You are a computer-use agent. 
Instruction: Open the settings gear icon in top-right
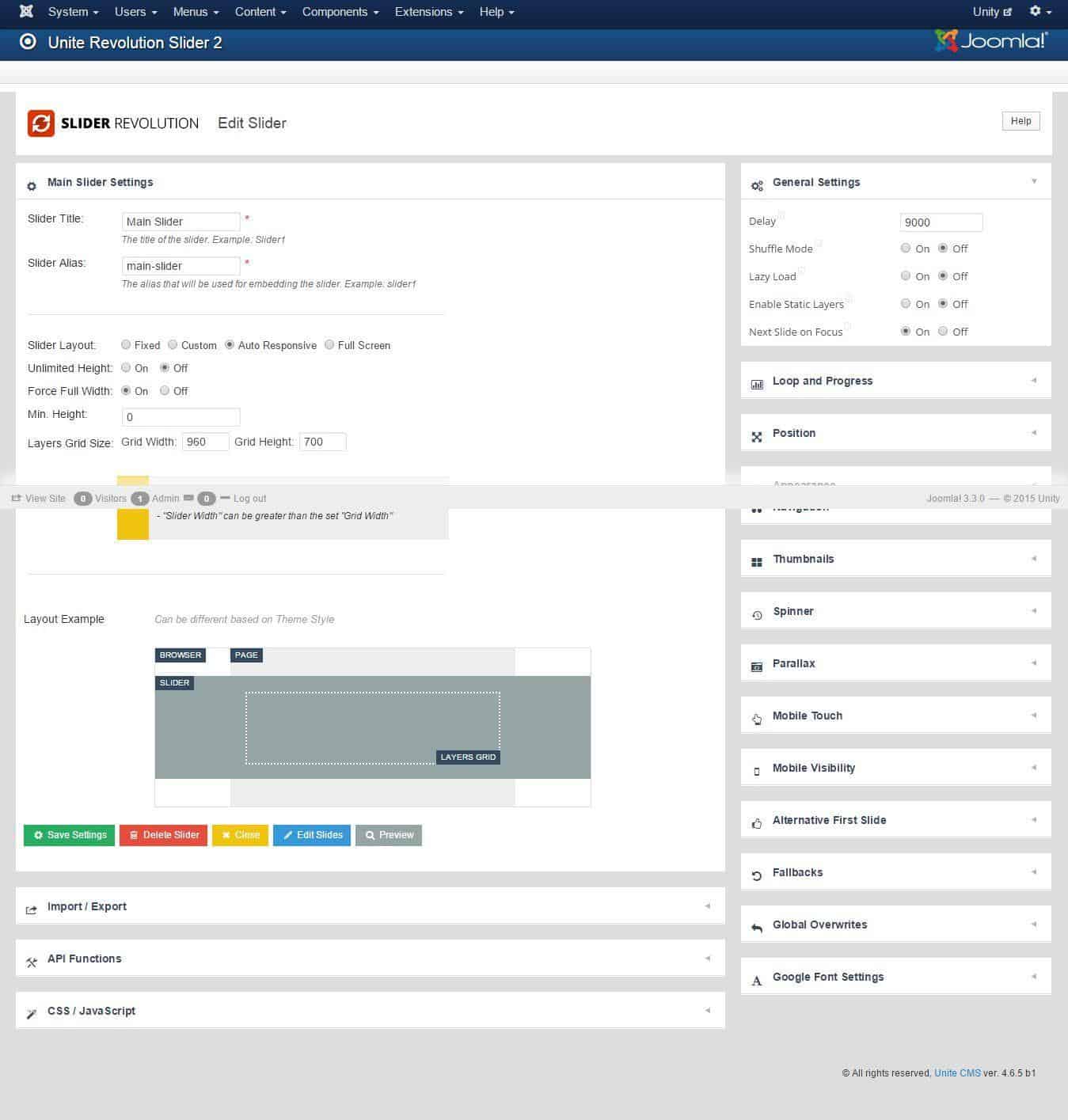(1039, 12)
